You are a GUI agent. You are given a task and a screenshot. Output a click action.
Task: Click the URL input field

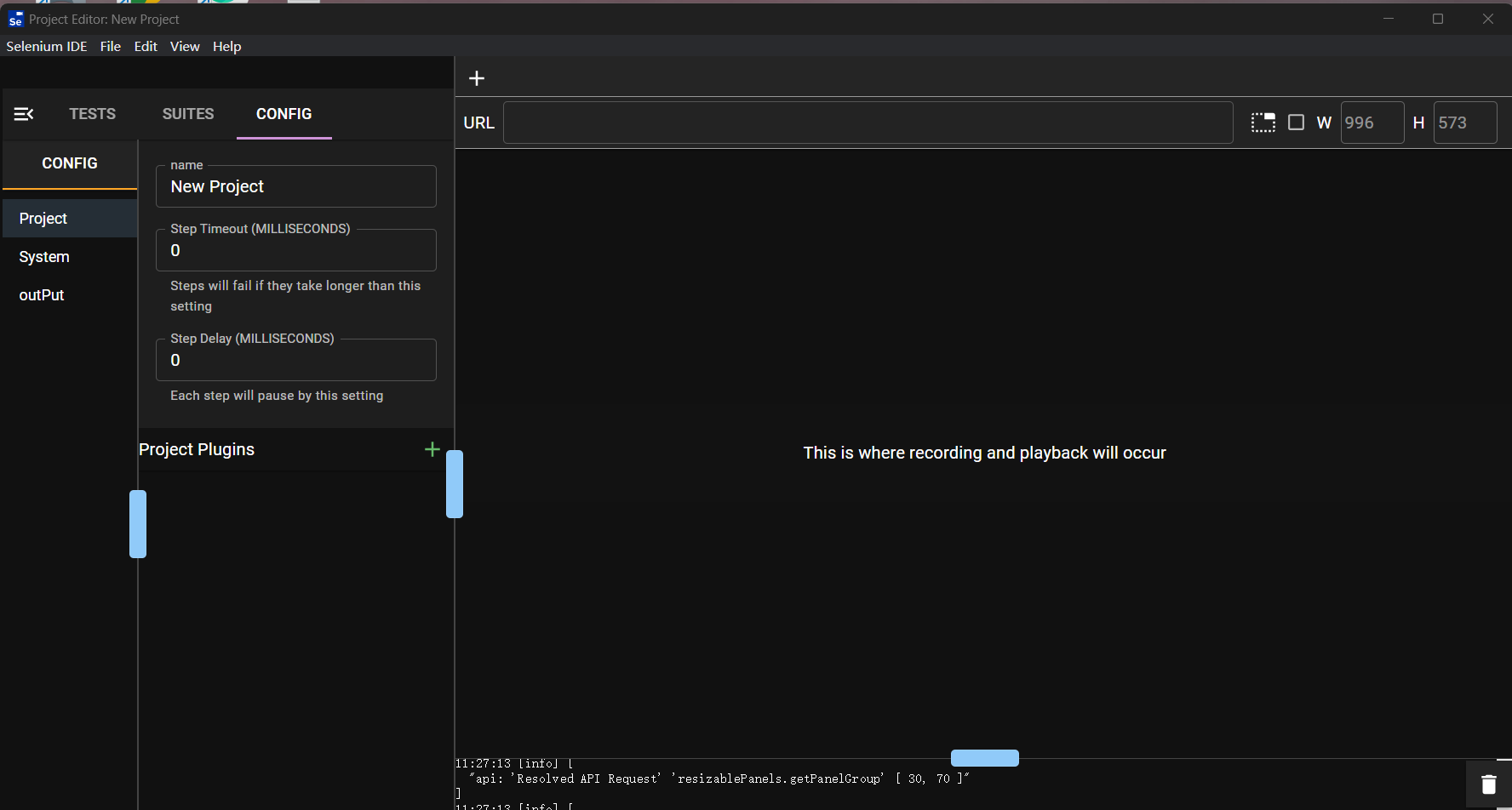868,123
